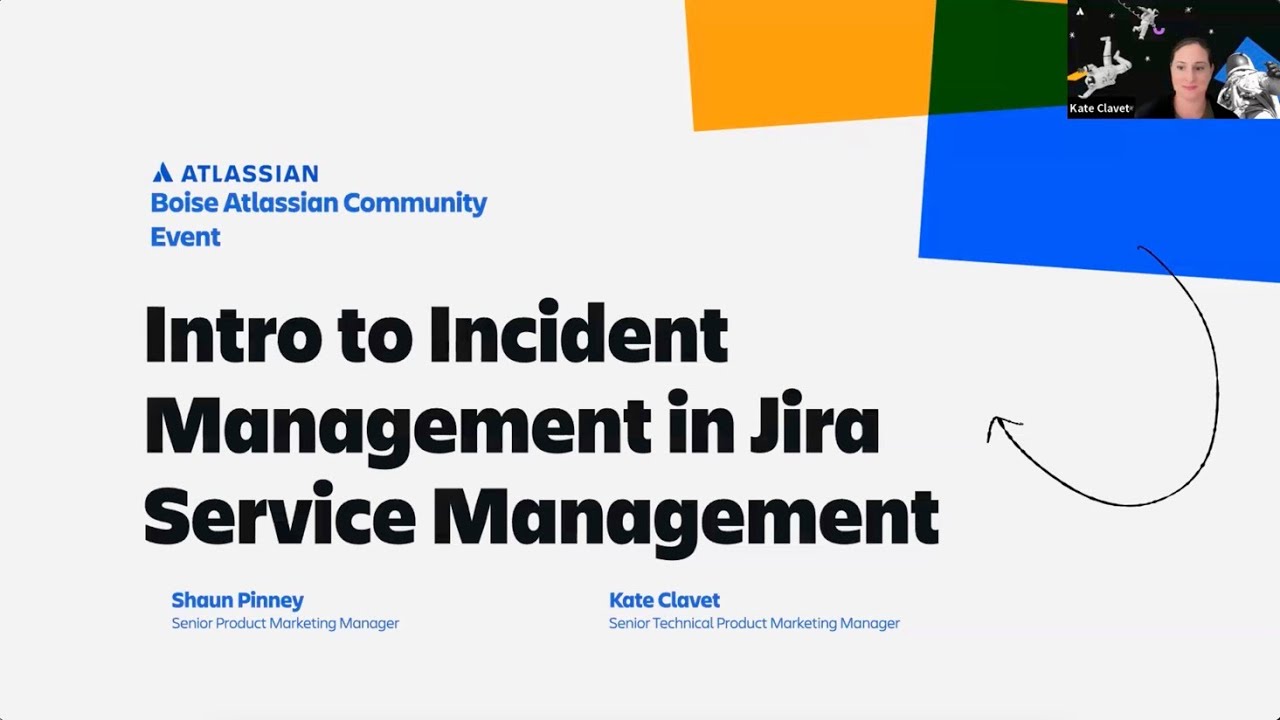Click the "Kate Clavet" name label on the video

(x=1100, y=108)
